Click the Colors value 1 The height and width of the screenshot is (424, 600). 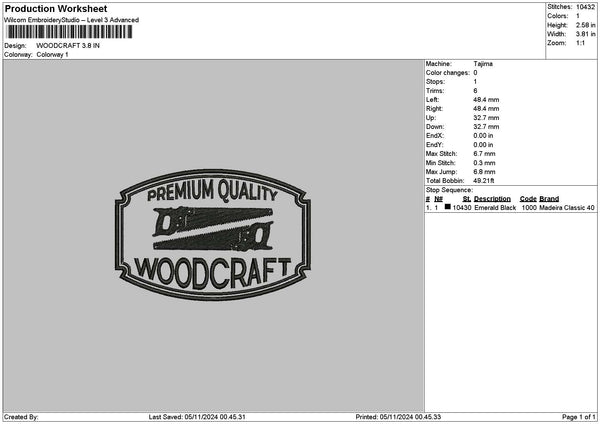[578, 16]
